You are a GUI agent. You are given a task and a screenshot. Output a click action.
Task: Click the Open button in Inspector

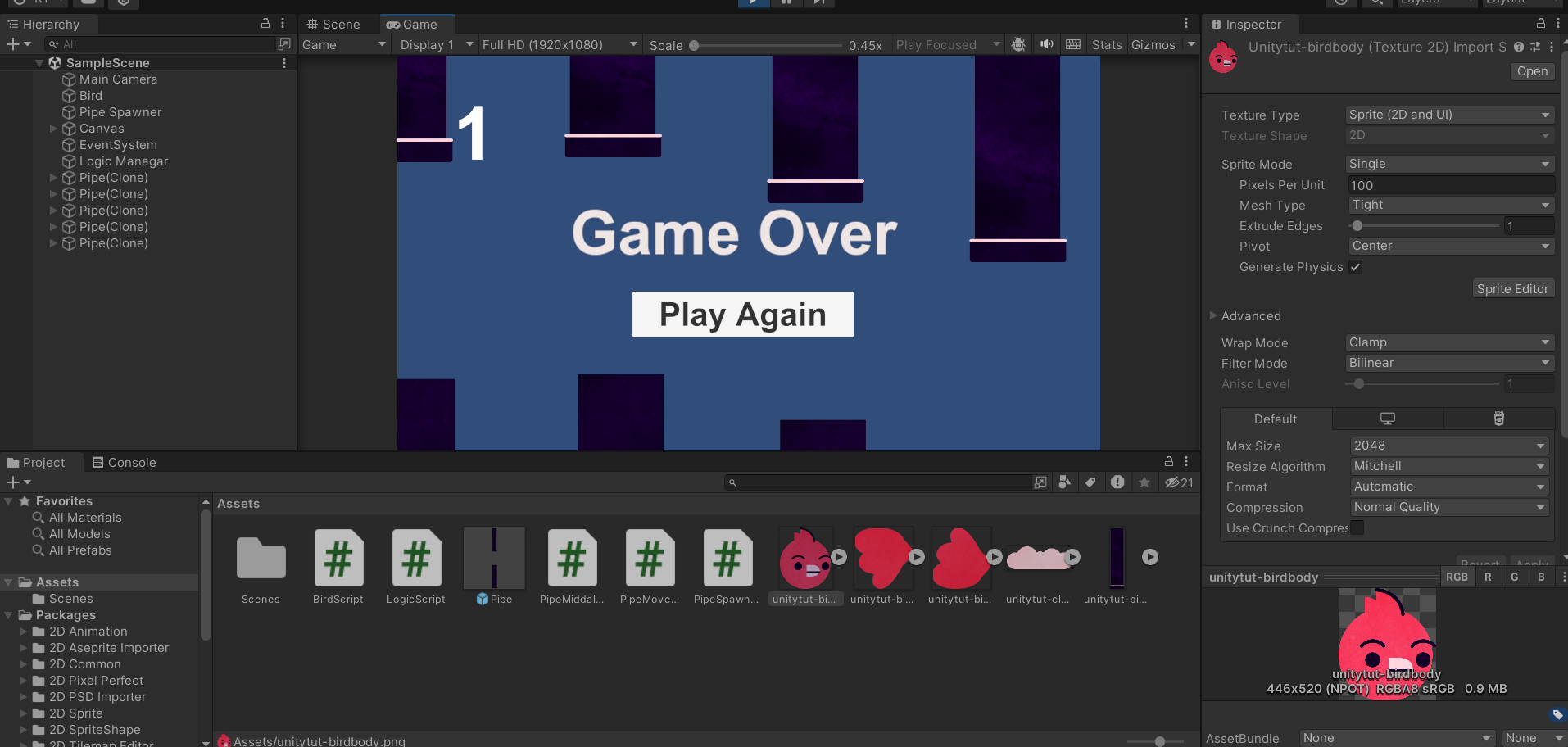click(x=1532, y=71)
